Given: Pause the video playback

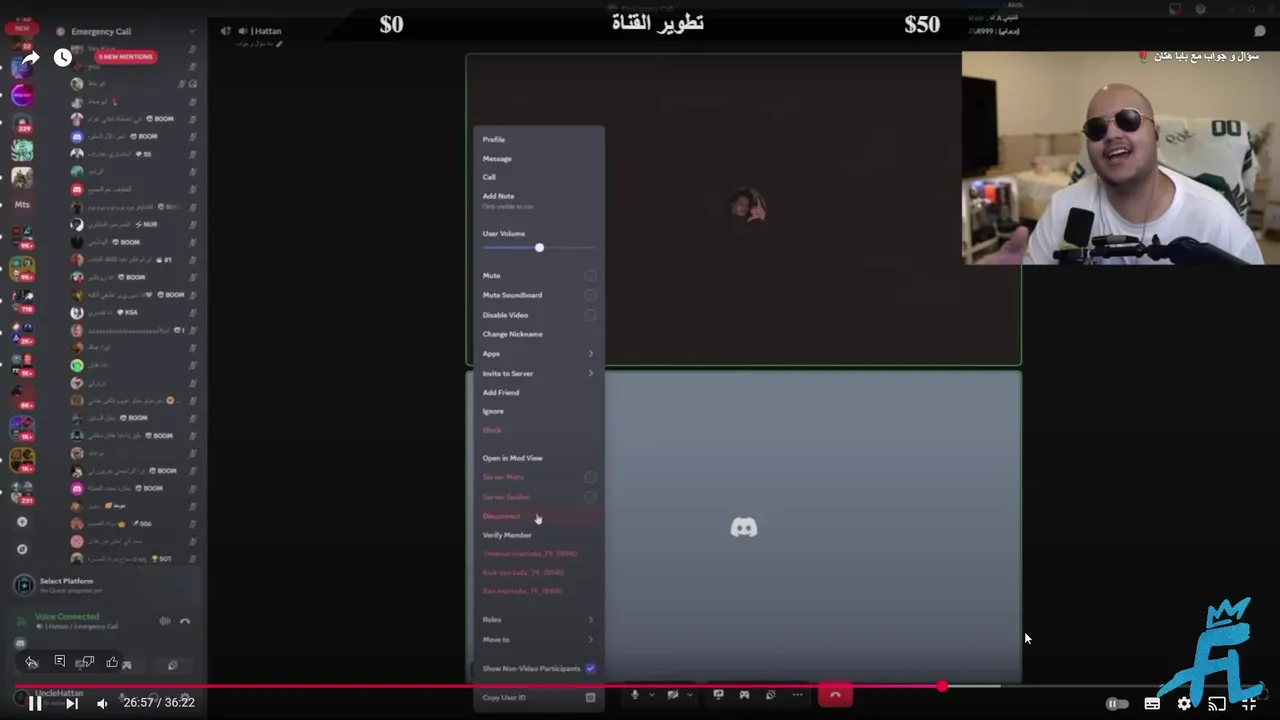Looking at the screenshot, I should tap(35, 703).
